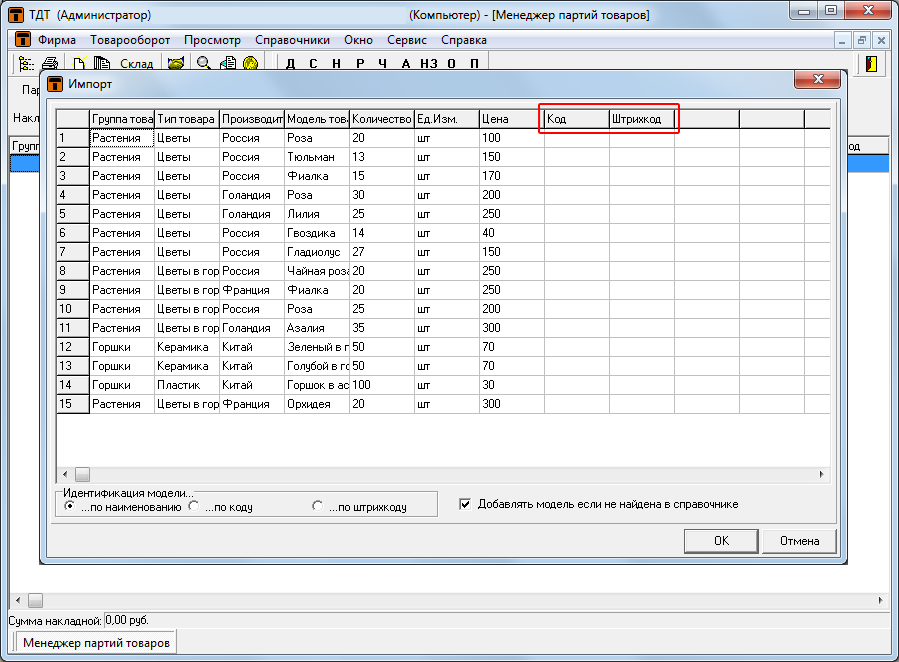
Task: Click the price 170 cell for Фиалка
Action: [x=512, y=176]
